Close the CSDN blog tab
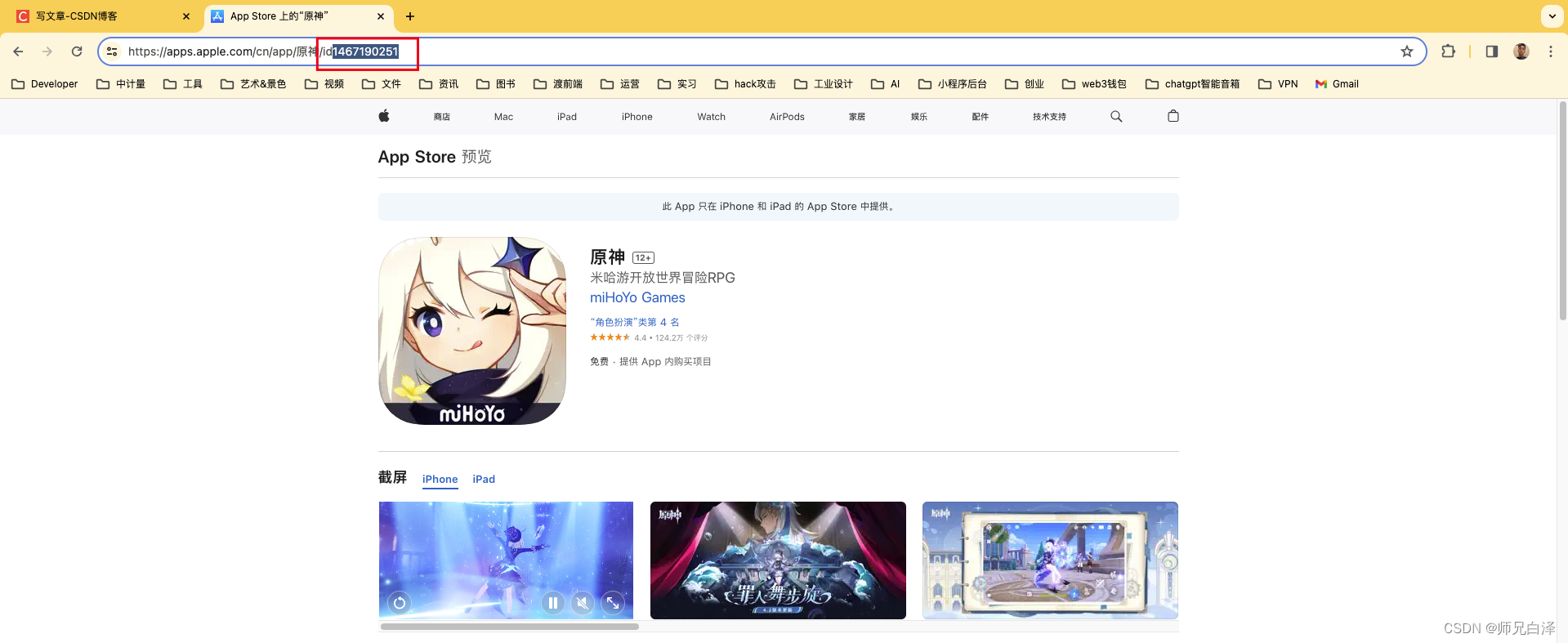1568x643 pixels. point(186,16)
